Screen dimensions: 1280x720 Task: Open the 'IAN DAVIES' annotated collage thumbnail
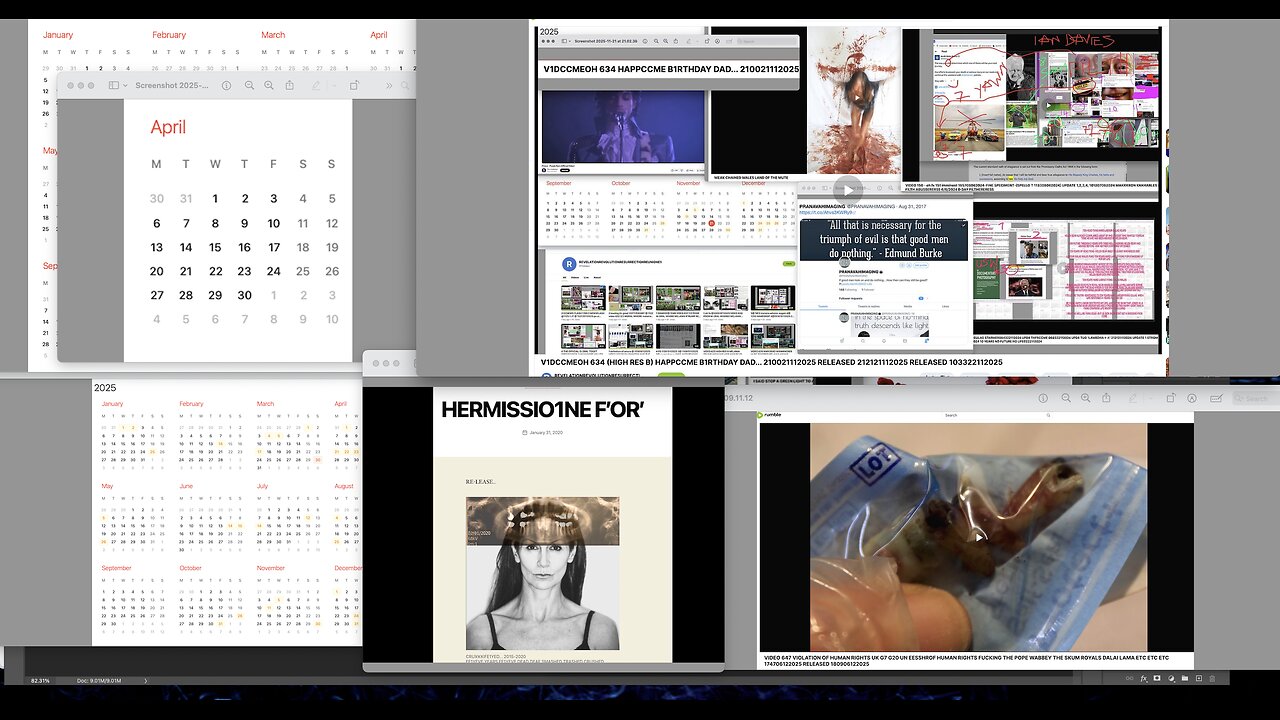[1046, 94]
